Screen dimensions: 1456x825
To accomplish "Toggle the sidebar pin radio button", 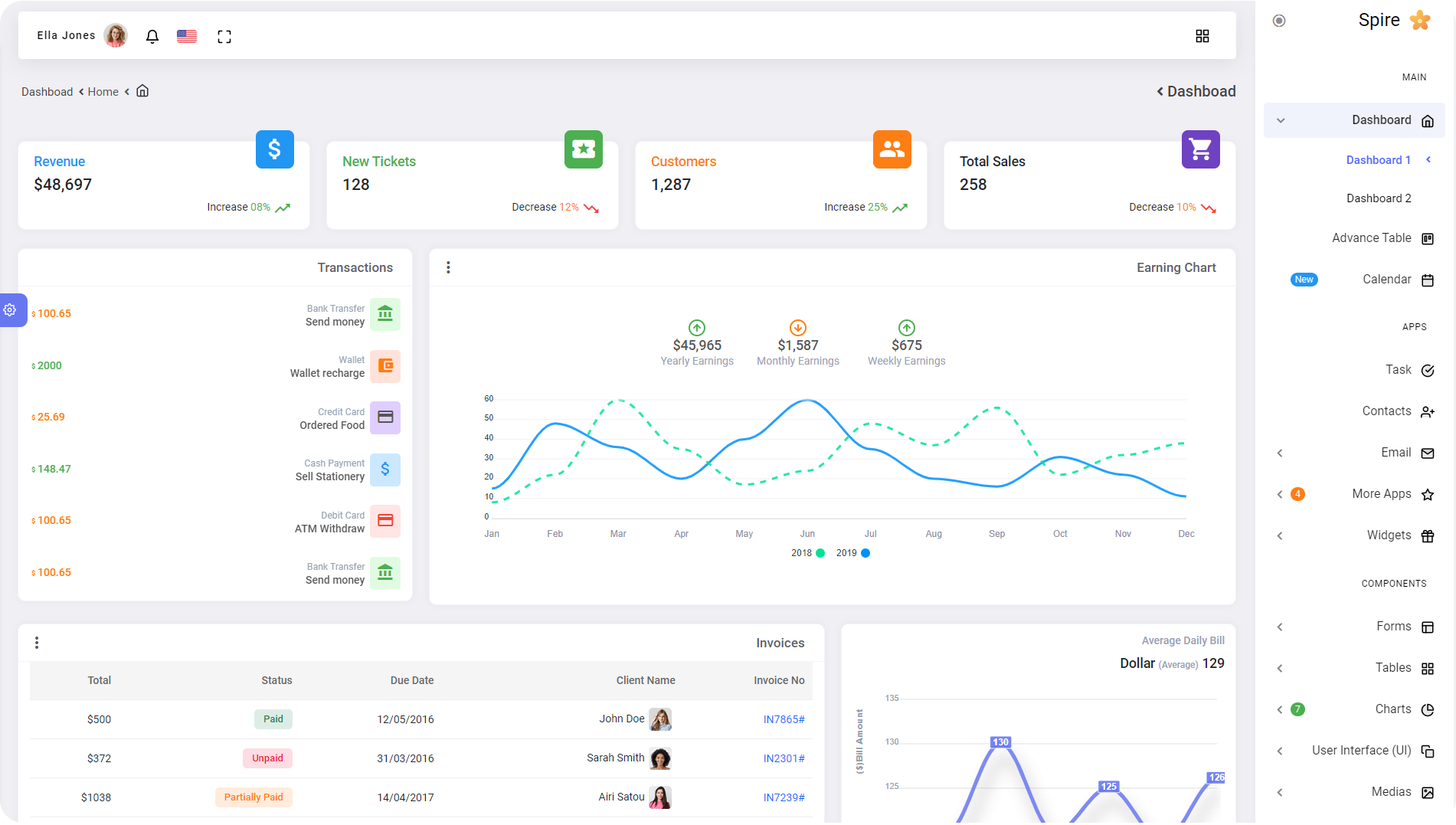I will (x=1278, y=21).
